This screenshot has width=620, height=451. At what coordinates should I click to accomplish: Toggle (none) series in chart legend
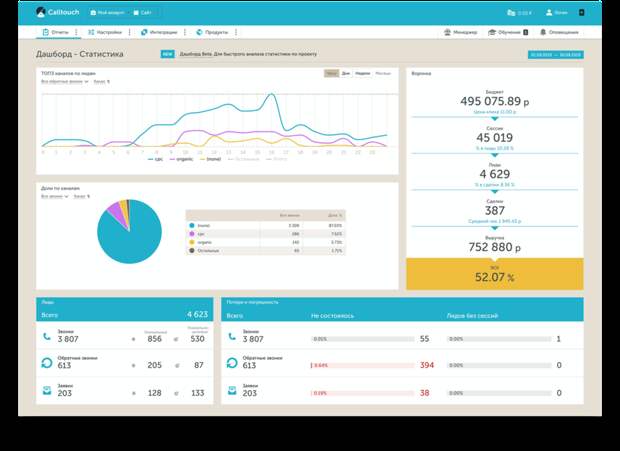[213, 158]
